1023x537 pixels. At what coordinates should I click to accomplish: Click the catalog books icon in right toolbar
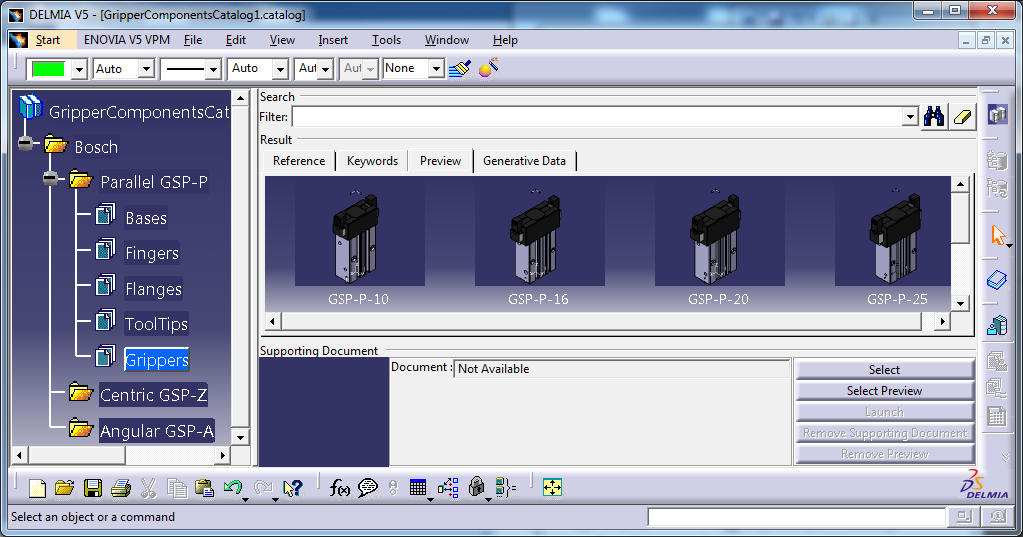coord(997,114)
